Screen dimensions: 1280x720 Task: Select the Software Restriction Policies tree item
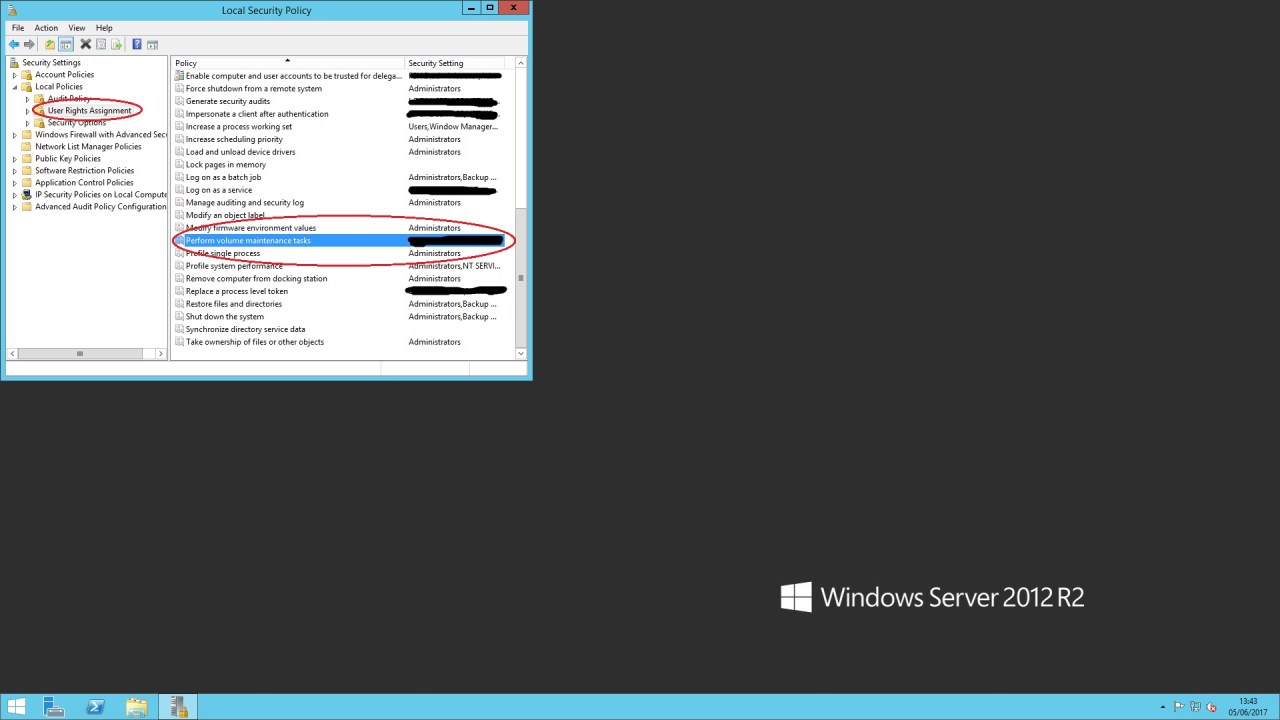84,171
